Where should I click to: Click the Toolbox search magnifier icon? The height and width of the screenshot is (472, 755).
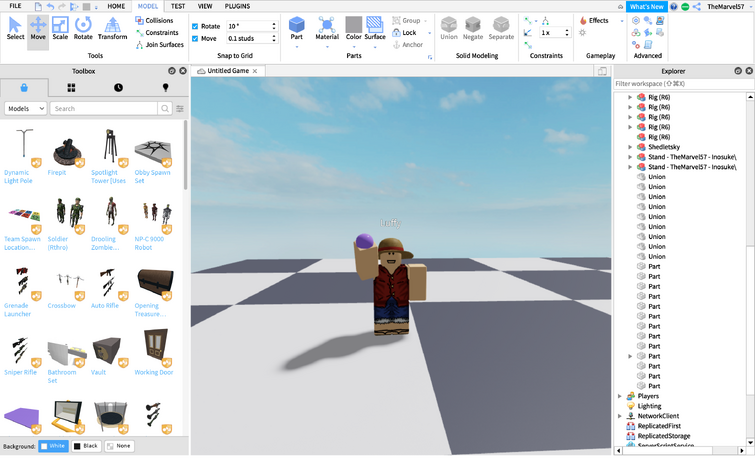(165, 109)
